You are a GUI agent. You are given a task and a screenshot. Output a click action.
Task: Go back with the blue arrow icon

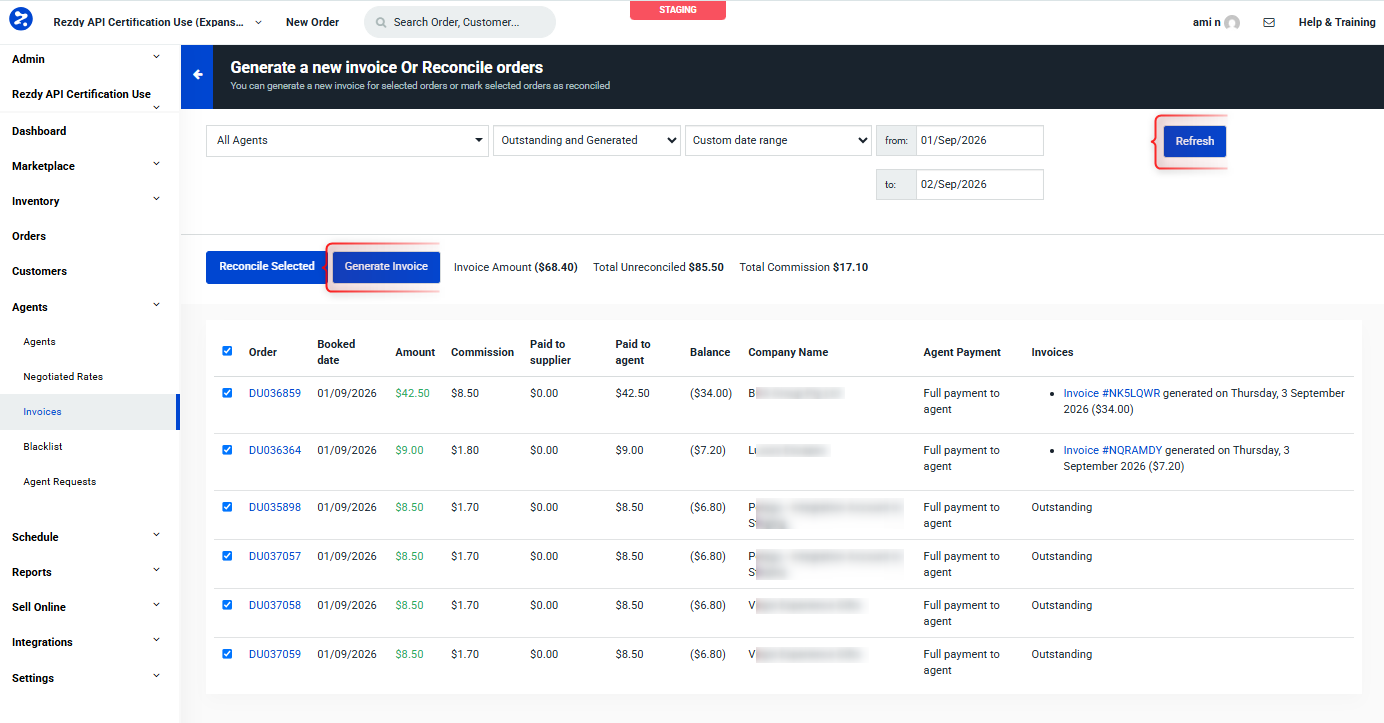click(x=197, y=75)
